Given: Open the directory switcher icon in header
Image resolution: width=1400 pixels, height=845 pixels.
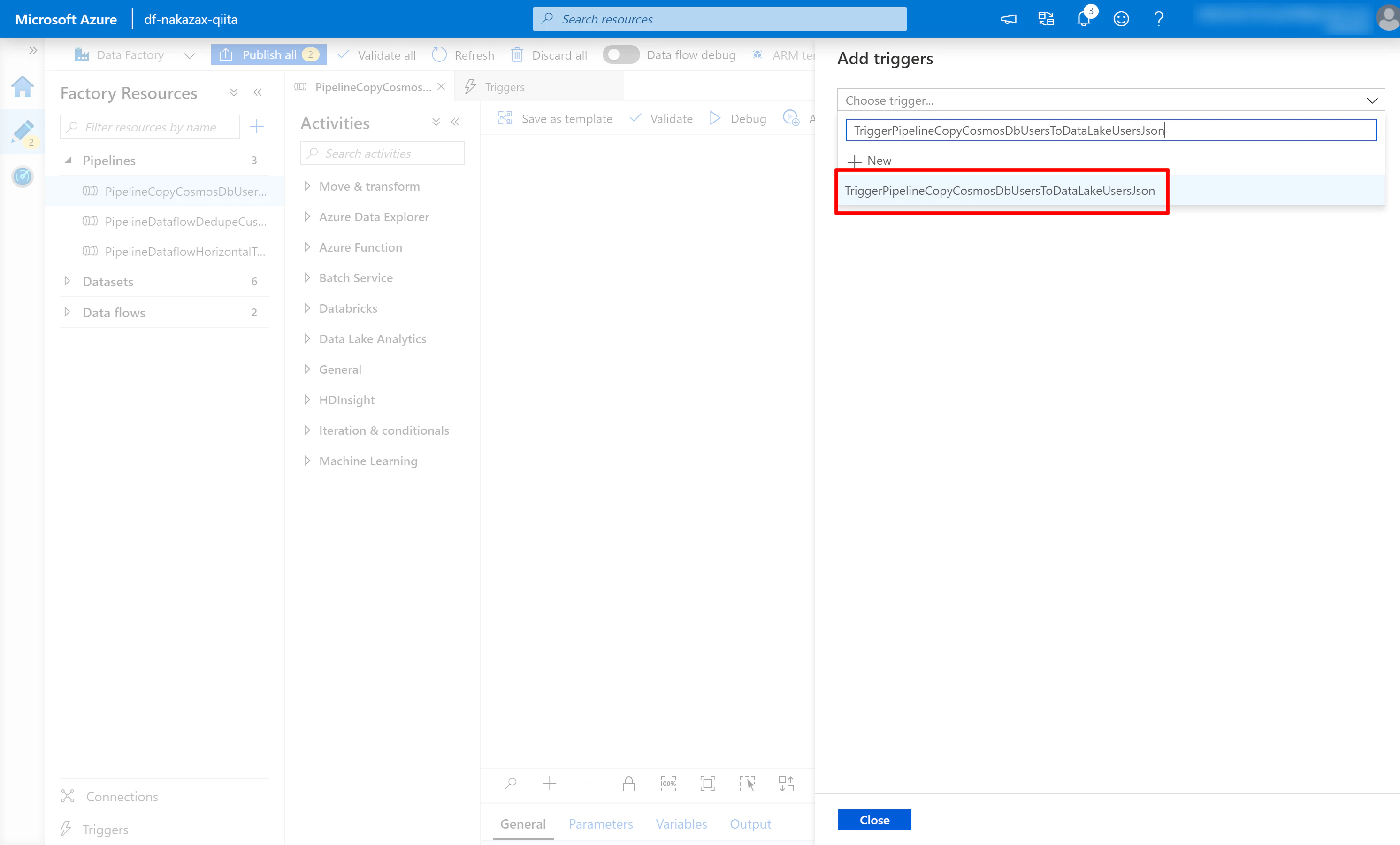Looking at the screenshot, I should (x=1046, y=19).
